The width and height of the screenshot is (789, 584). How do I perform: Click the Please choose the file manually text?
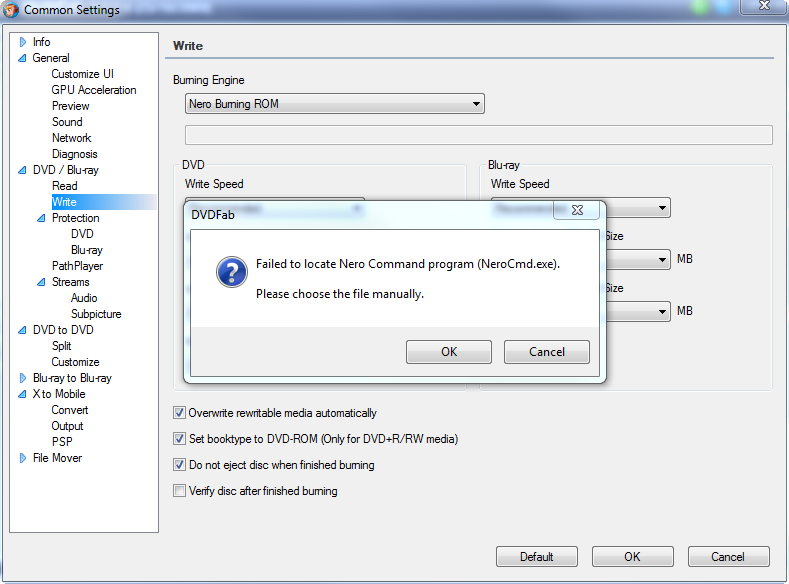click(340, 294)
